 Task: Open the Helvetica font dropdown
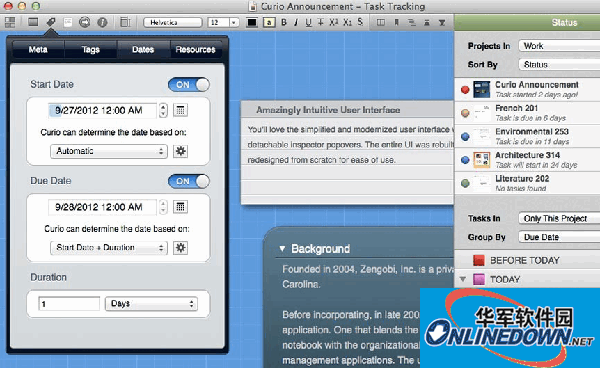point(173,23)
